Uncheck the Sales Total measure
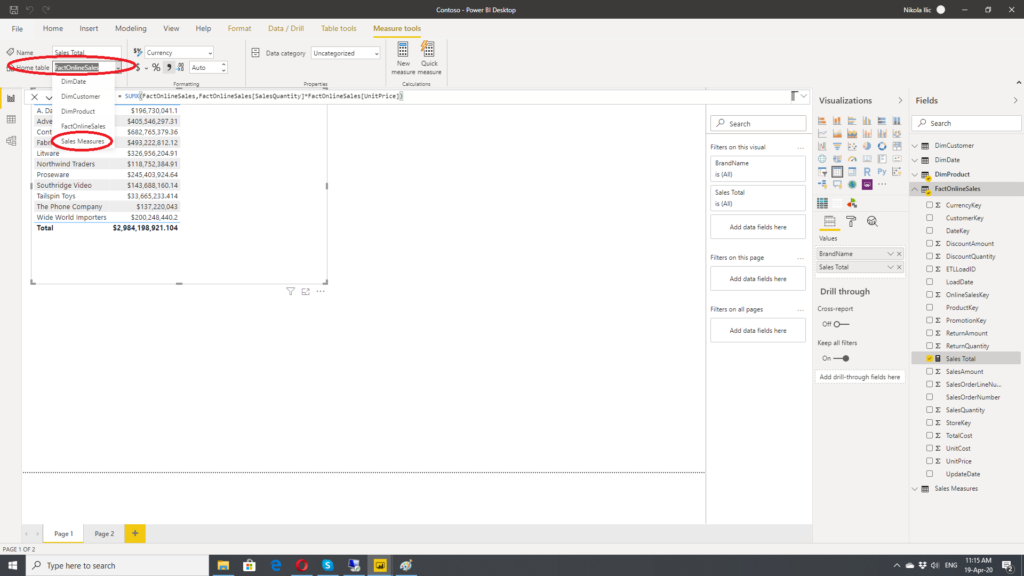1024x576 pixels. tap(929, 359)
